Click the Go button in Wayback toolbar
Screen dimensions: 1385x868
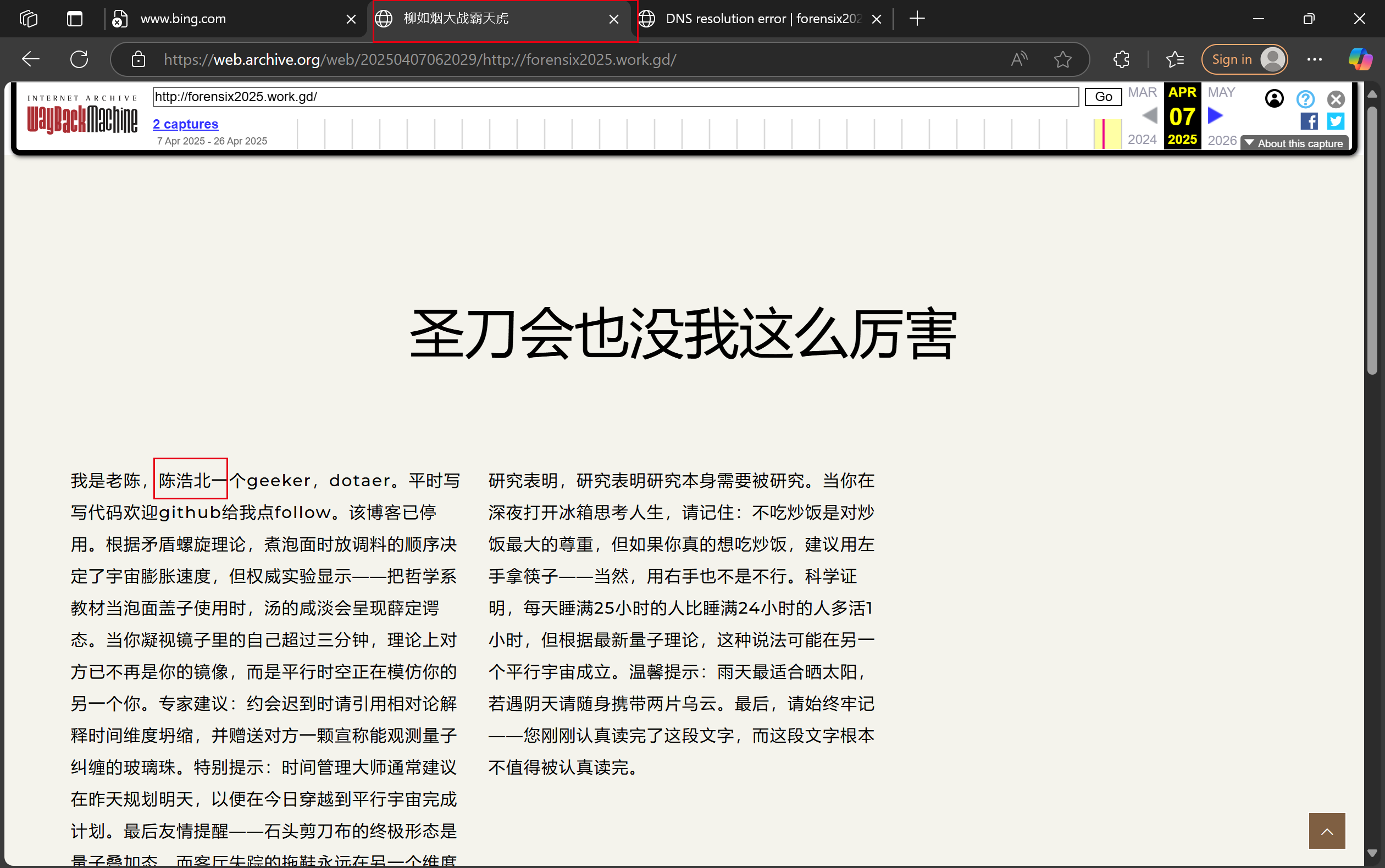click(1103, 97)
